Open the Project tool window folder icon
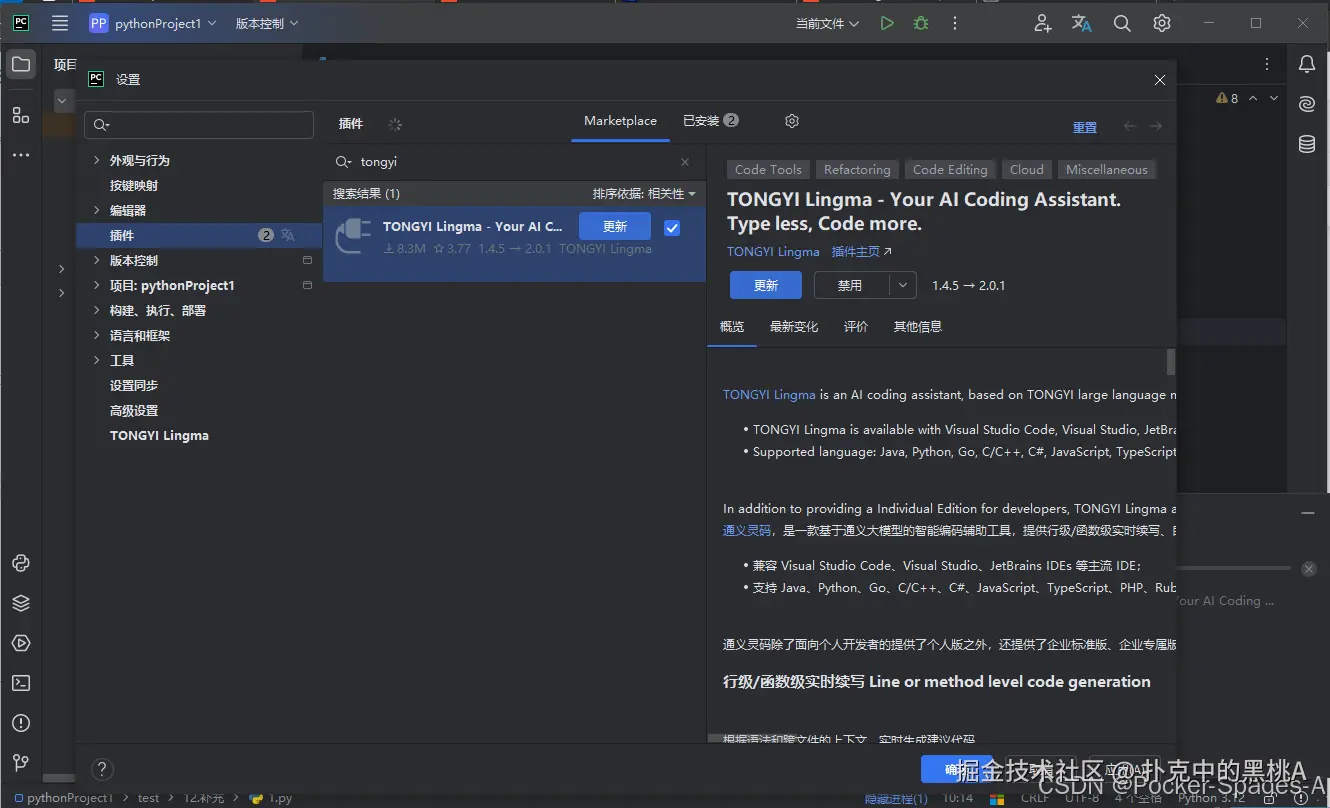Image resolution: width=1330 pixels, height=808 pixels. pyautogui.click(x=20, y=65)
